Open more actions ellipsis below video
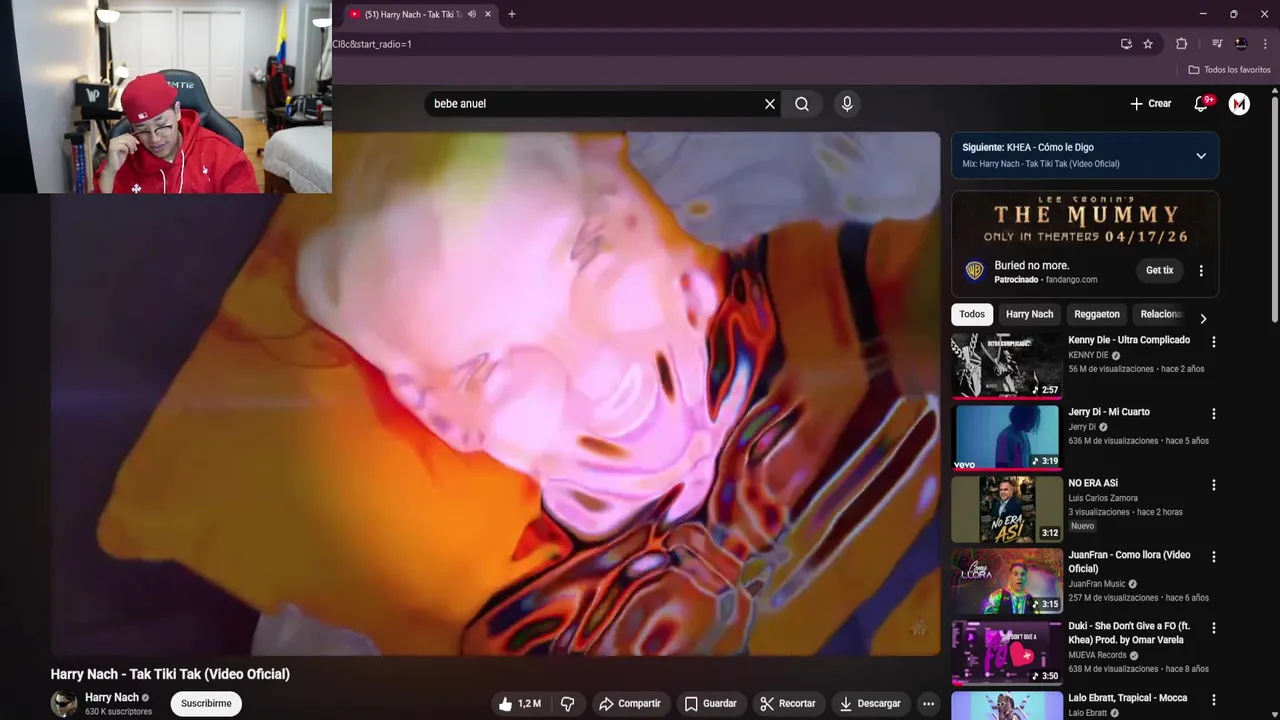Image resolution: width=1280 pixels, height=720 pixels. pos(928,704)
